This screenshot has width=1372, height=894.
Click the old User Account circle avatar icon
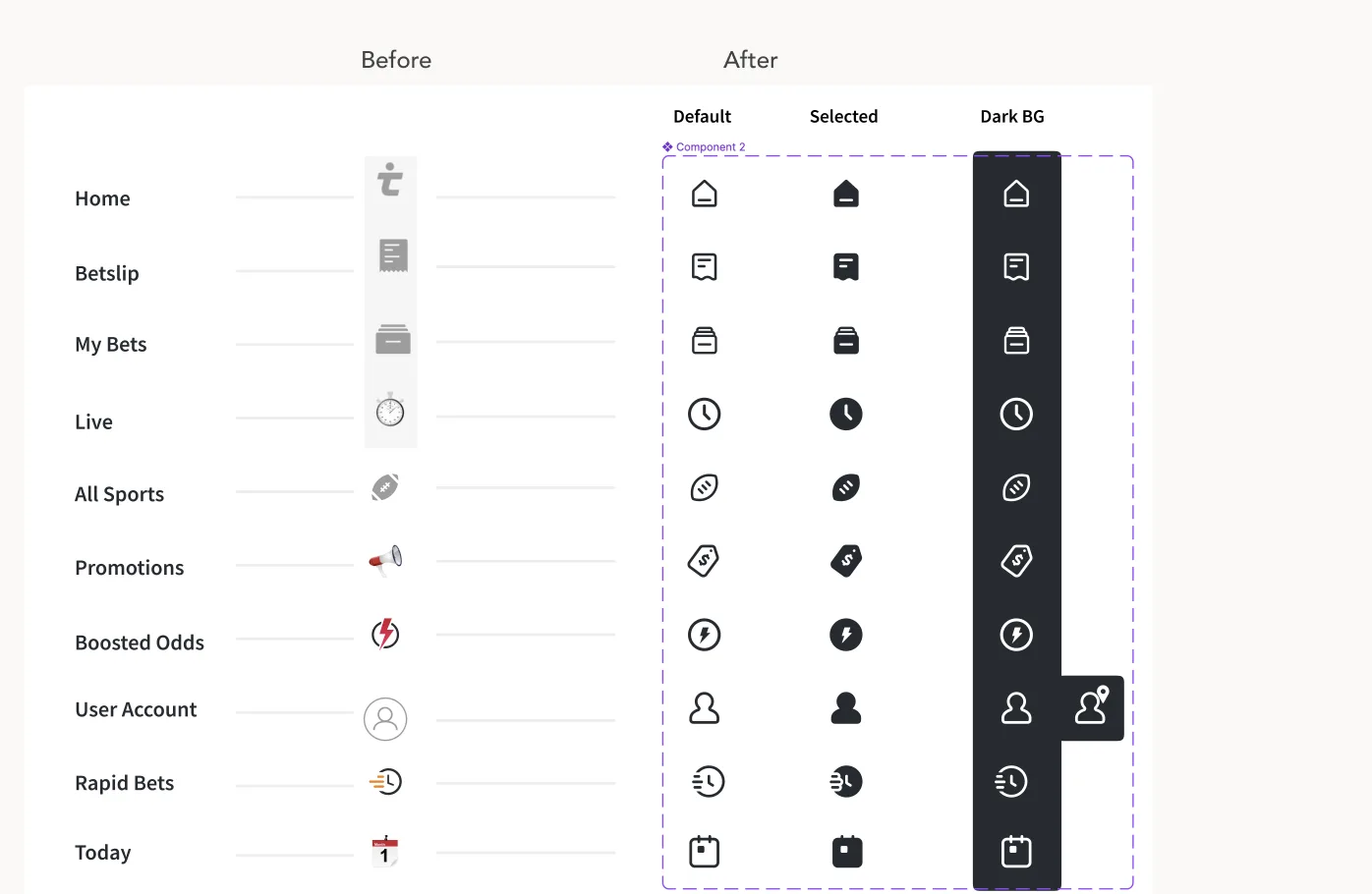[385, 719]
